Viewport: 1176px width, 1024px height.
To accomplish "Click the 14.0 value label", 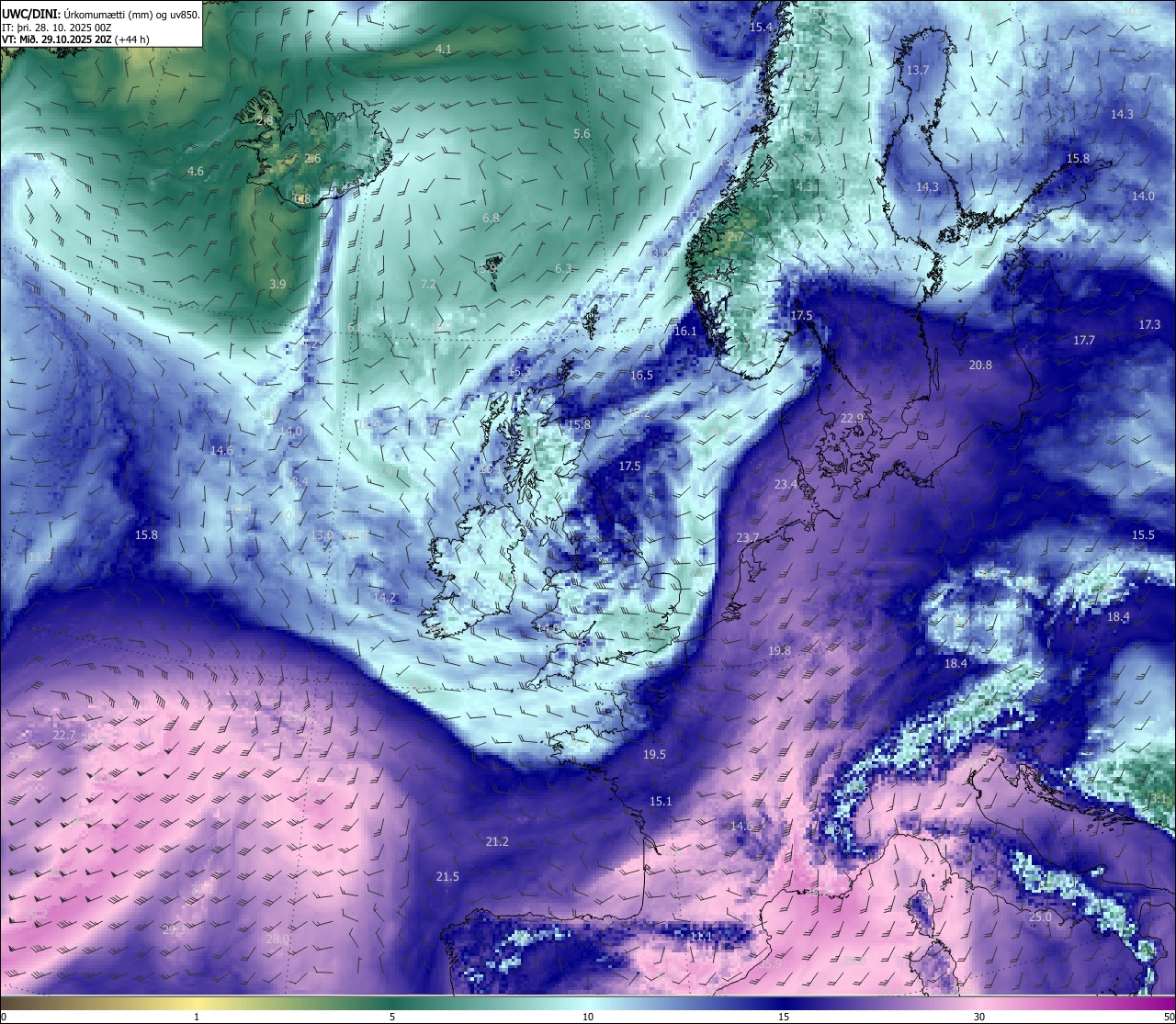I will tap(1143, 197).
